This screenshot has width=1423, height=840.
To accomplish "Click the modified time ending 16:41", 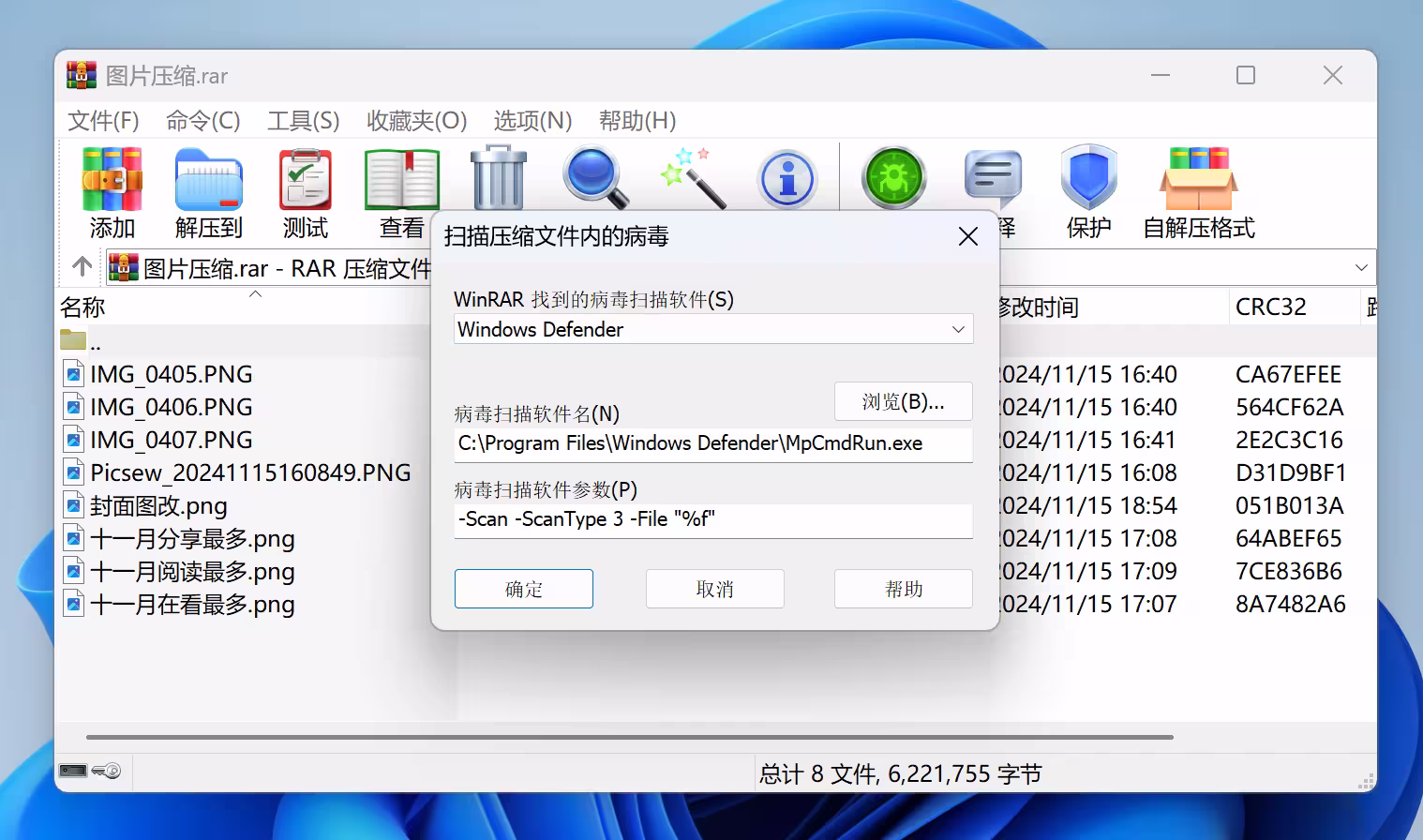I will [1088, 440].
